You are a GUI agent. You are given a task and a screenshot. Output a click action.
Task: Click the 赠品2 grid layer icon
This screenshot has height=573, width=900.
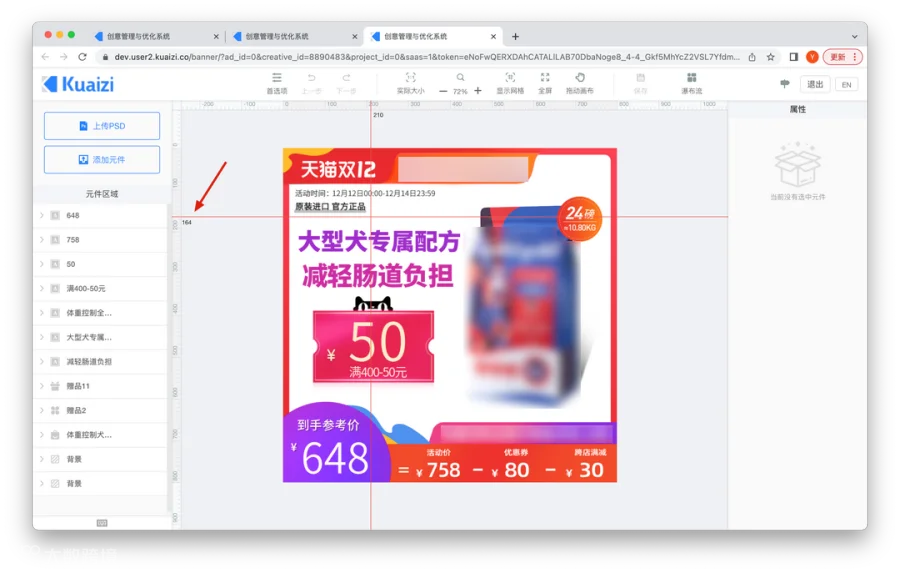coord(55,410)
